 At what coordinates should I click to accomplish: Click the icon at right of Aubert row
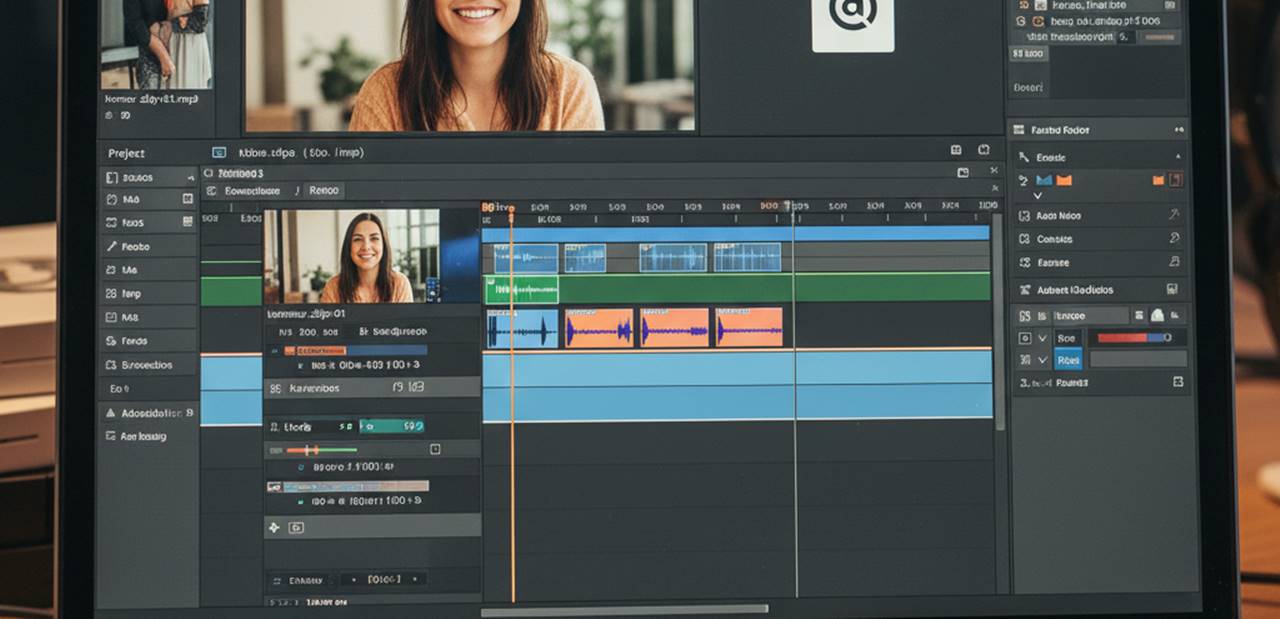pyautogui.click(x=1172, y=290)
